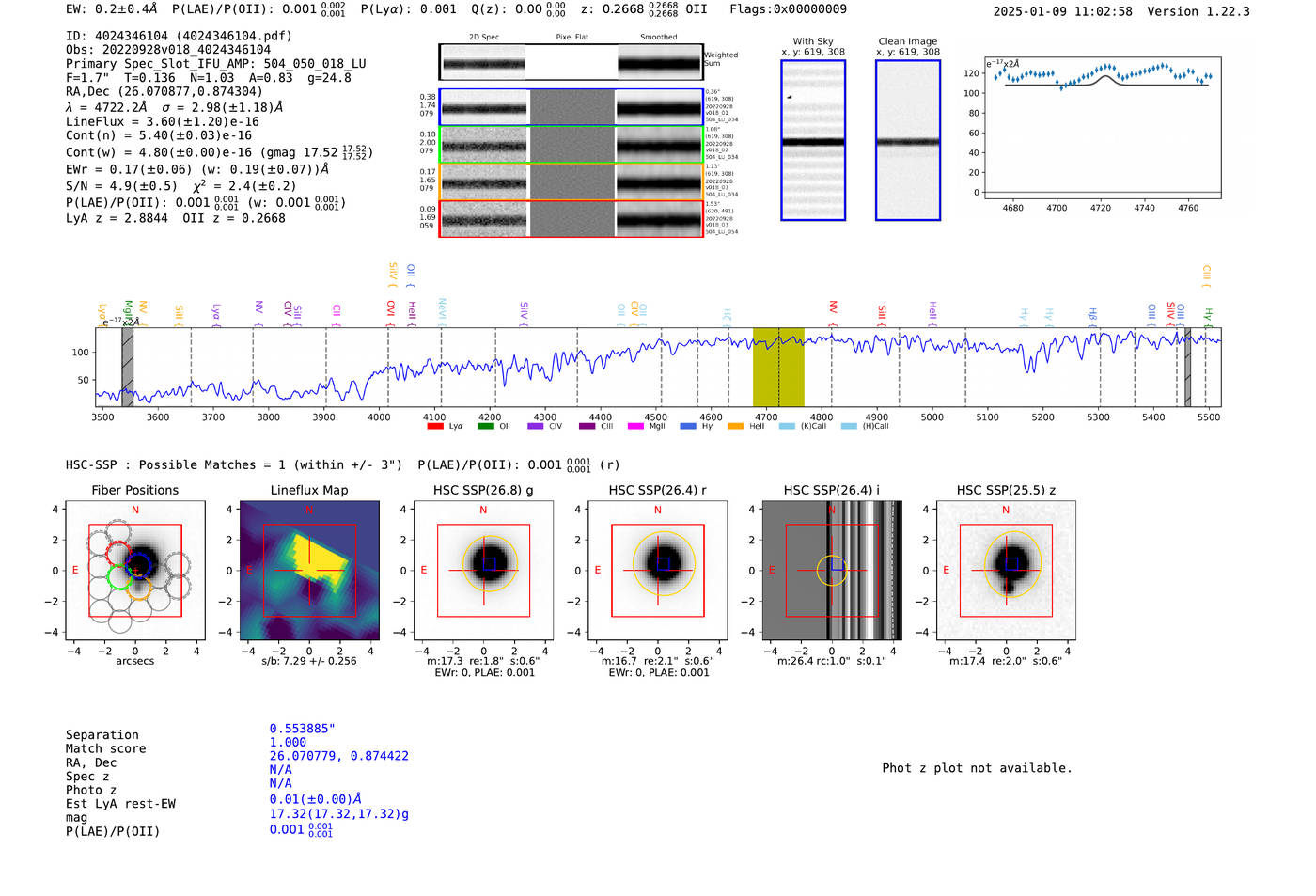Viewport: 1316px width, 896px height.
Task: Click the Cont(w) = 4.80 gmag line
Action: point(219,152)
